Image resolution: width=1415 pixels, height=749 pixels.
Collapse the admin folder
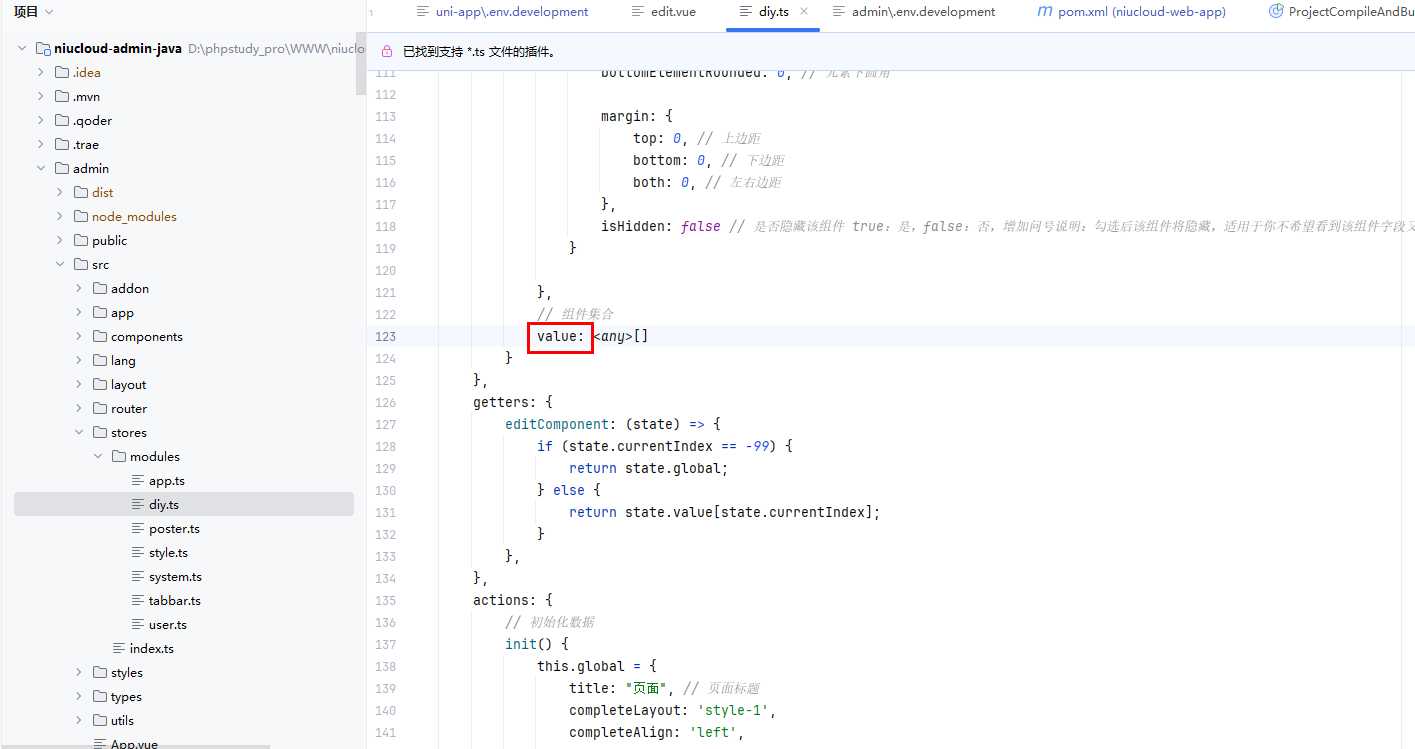pos(41,169)
